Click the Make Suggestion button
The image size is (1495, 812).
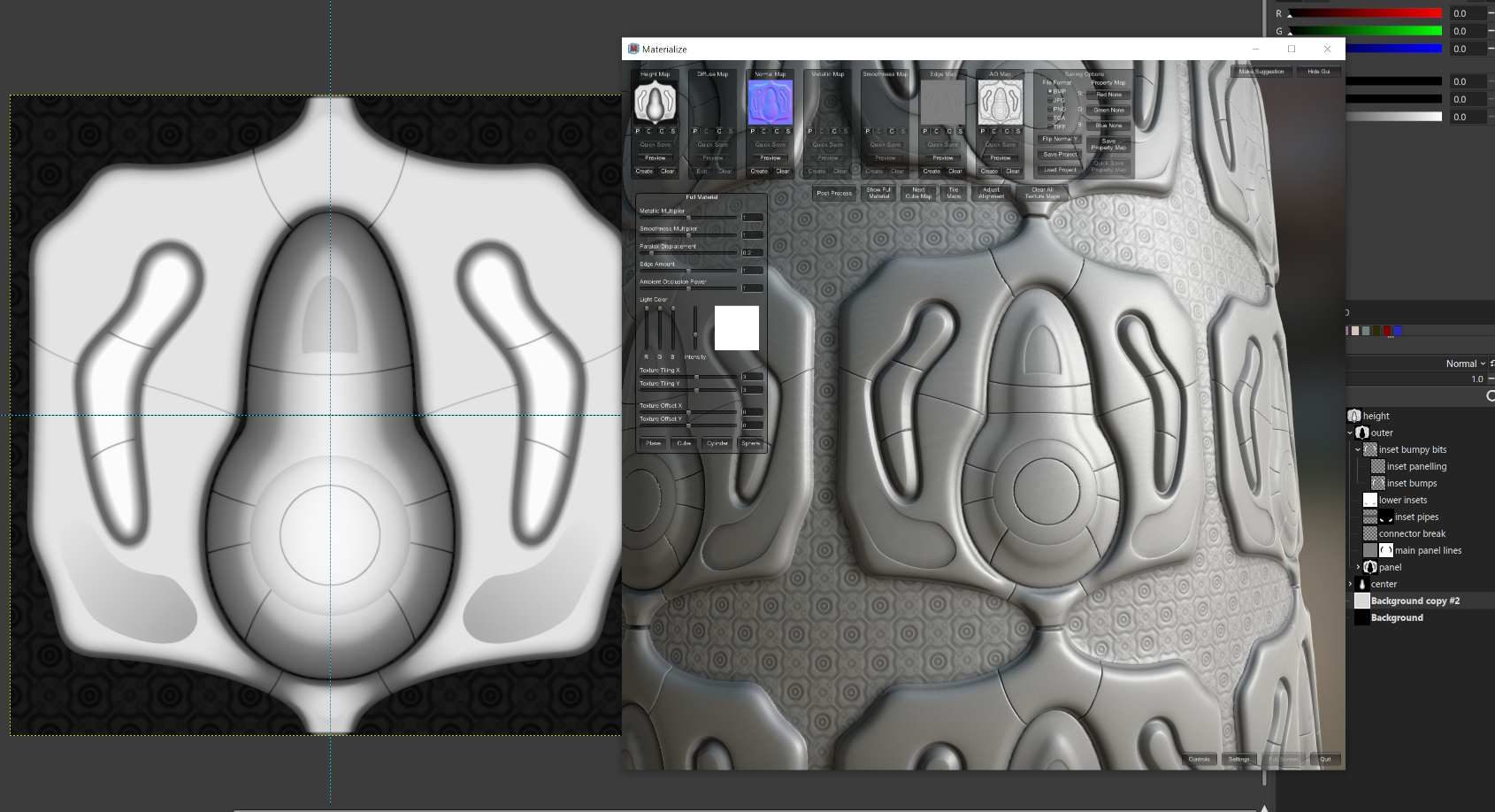point(1261,72)
